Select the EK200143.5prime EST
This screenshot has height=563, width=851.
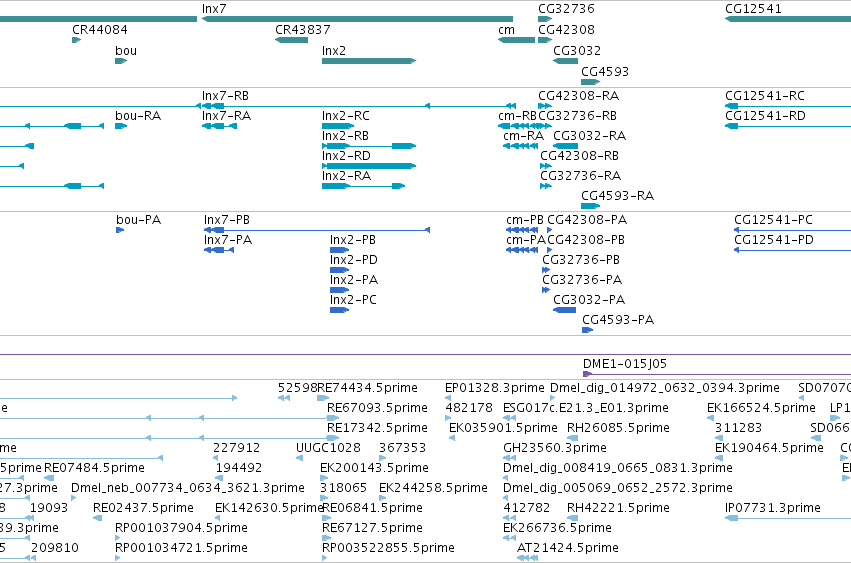323,478
